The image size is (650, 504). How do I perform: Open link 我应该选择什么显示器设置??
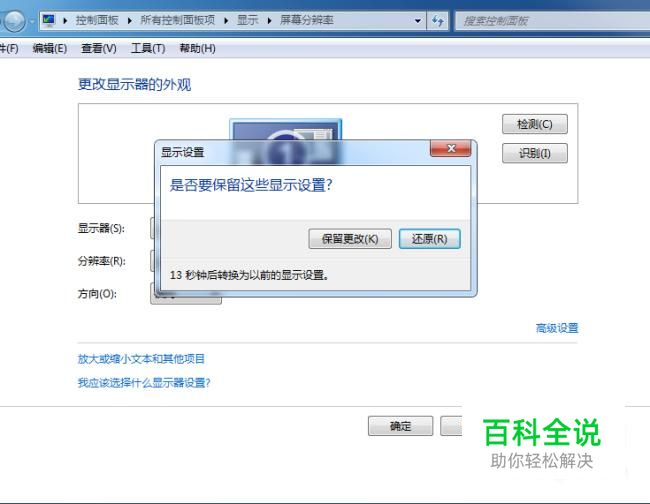click(x=144, y=383)
